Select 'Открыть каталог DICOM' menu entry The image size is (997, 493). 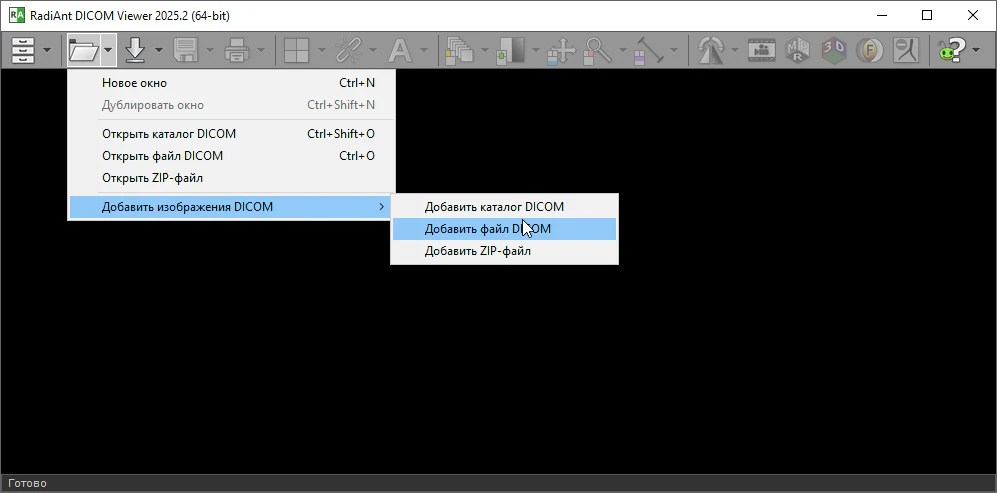pos(169,134)
